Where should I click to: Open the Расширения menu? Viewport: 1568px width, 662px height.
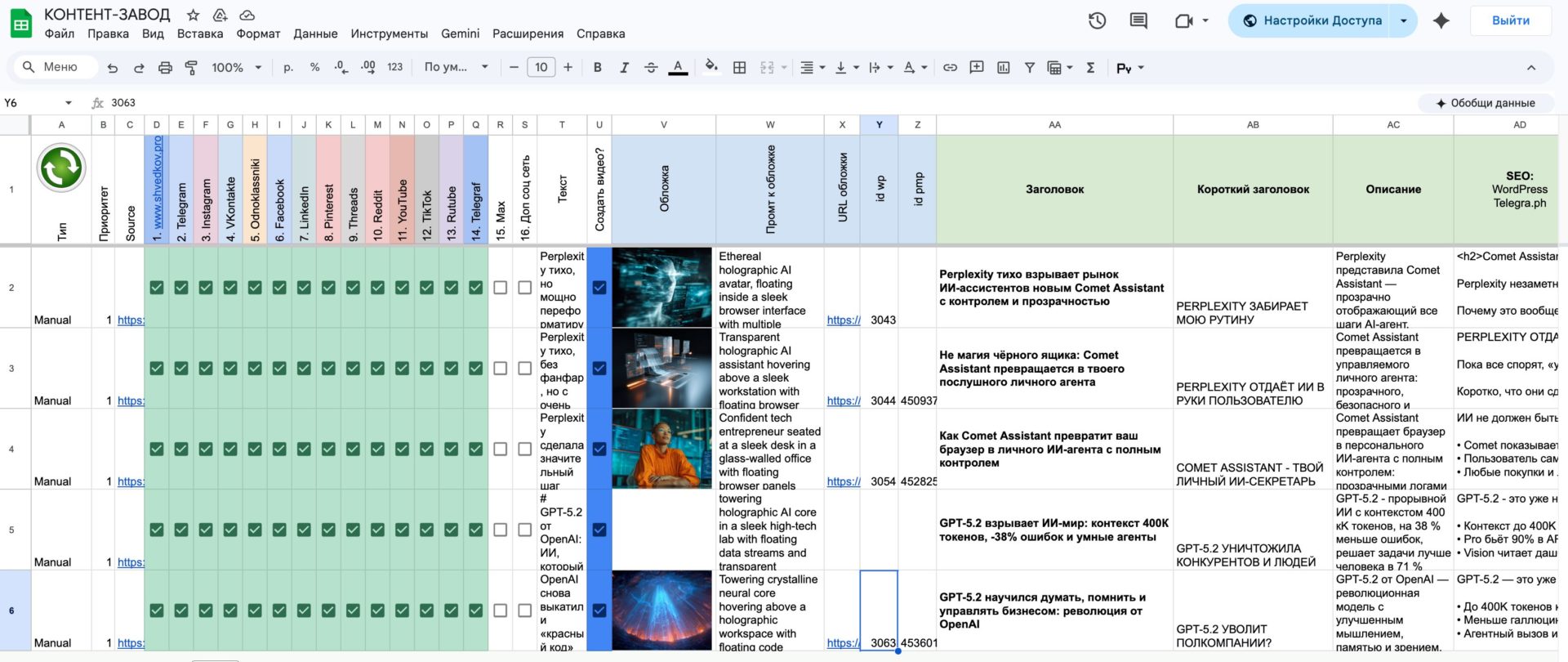coord(528,34)
